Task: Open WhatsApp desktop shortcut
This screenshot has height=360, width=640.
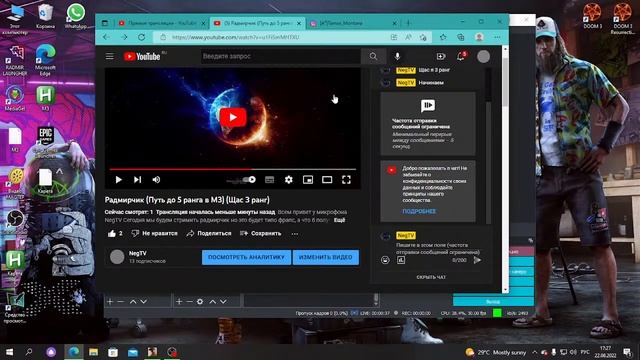Action: pyautogui.click(x=76, y=16)
